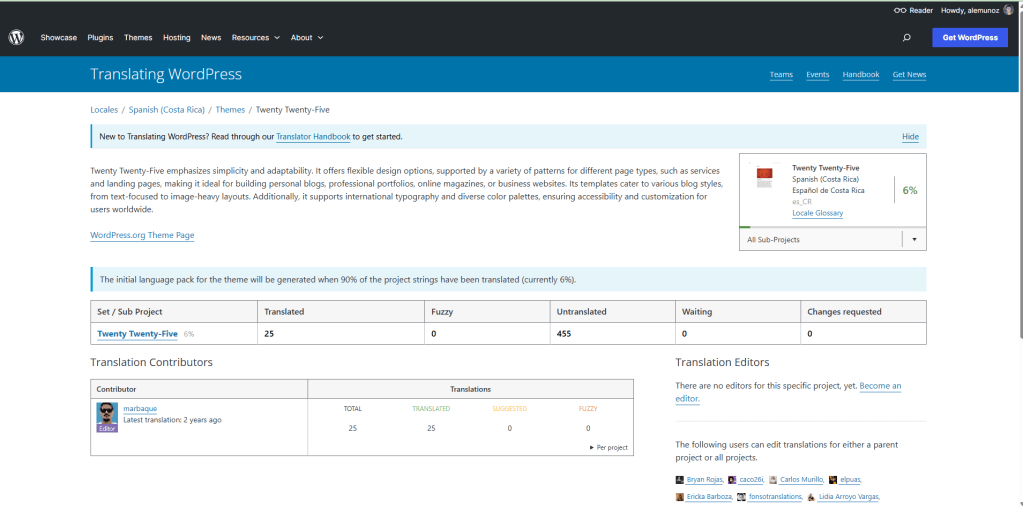Go to Locales breadcrumb
The image size is (1023, 507).
(x=104, y=110)
